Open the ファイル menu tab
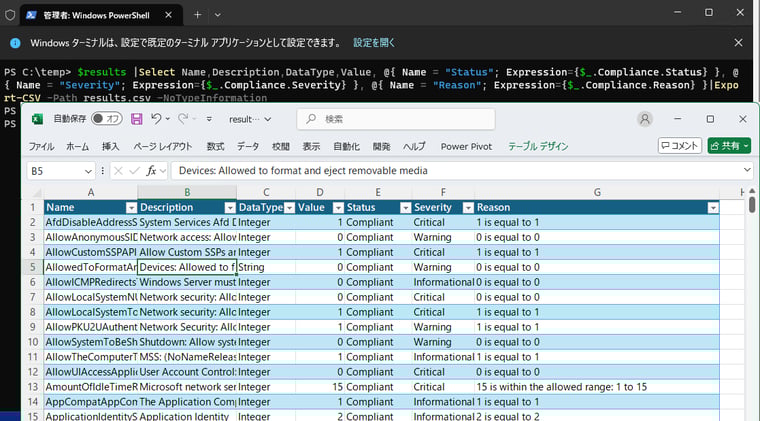This screenshot has width=760, height=421. pyautogui.click(x=41, y=146)
